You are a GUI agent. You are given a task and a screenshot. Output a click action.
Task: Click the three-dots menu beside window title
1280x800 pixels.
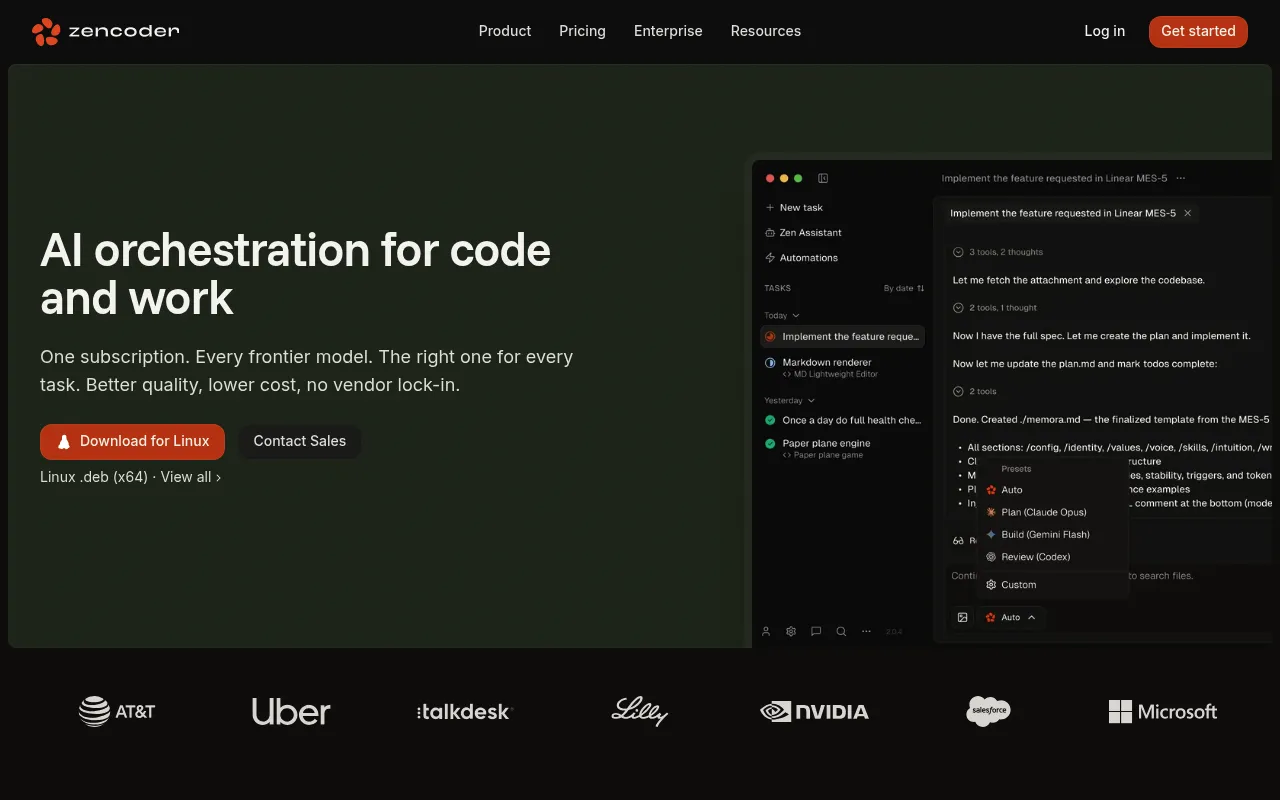(1181, 178)
